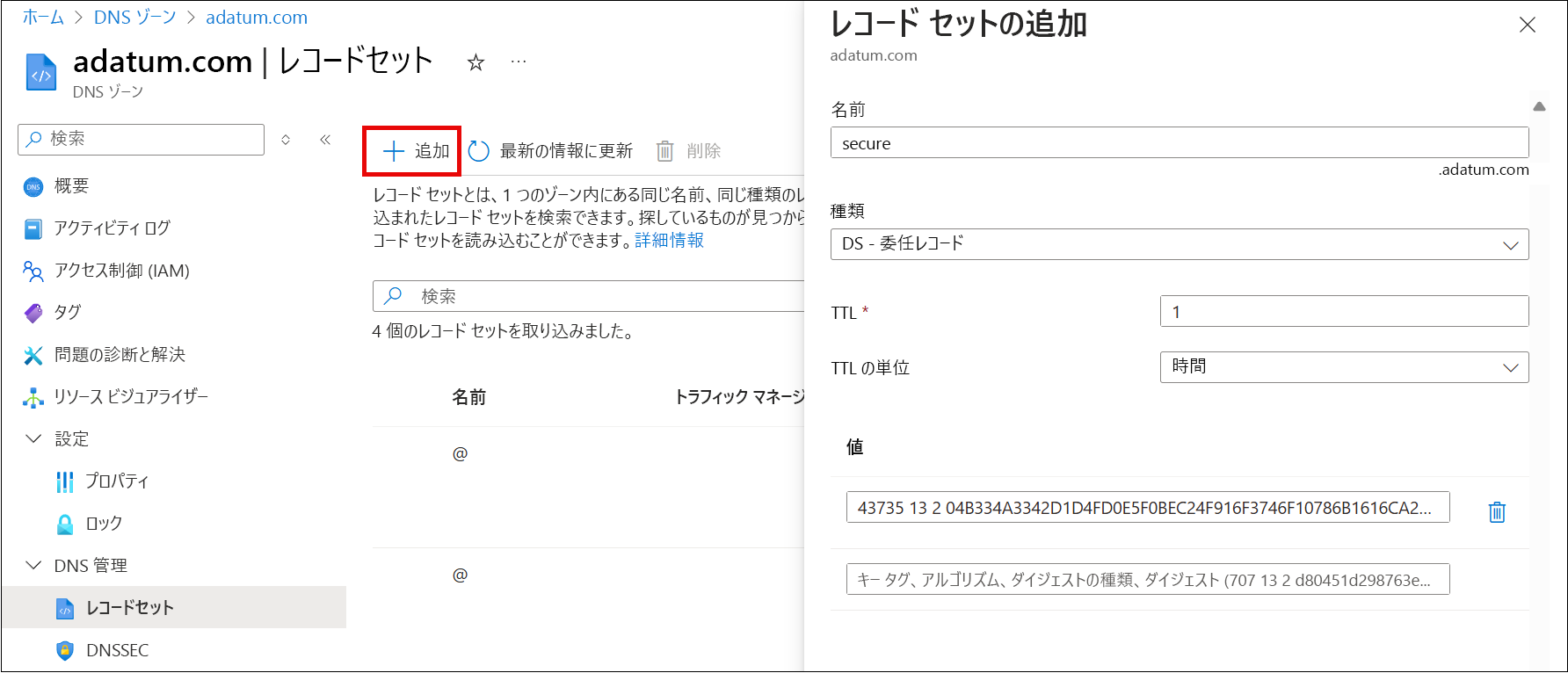Collapse the DNS 管理 section
1568x673 pixels.
click(34, 565)
